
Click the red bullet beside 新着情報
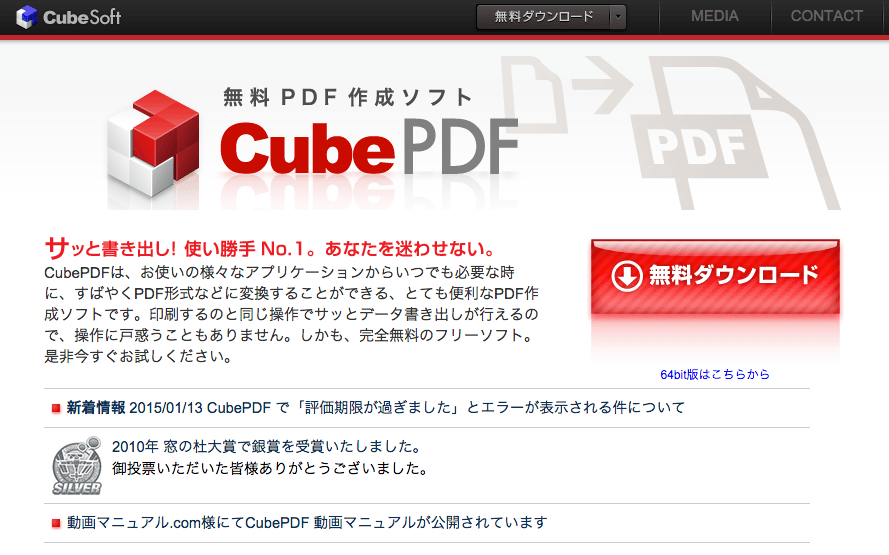56,408
